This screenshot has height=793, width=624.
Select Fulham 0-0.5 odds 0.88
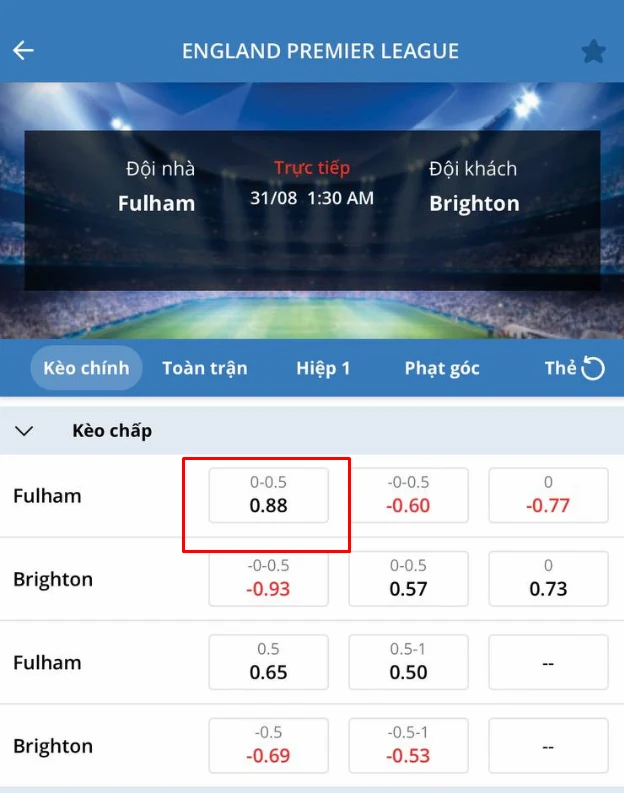(268, 495)
